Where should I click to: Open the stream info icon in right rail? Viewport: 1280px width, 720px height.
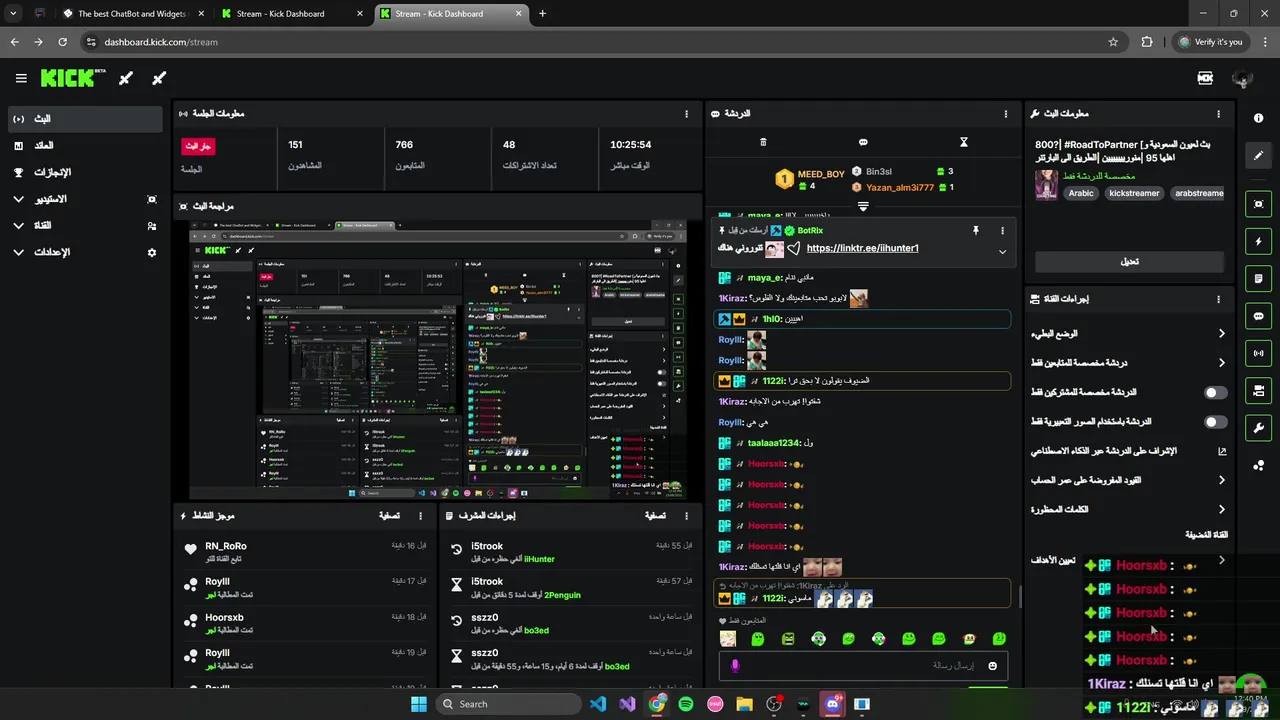point(1258,118)
